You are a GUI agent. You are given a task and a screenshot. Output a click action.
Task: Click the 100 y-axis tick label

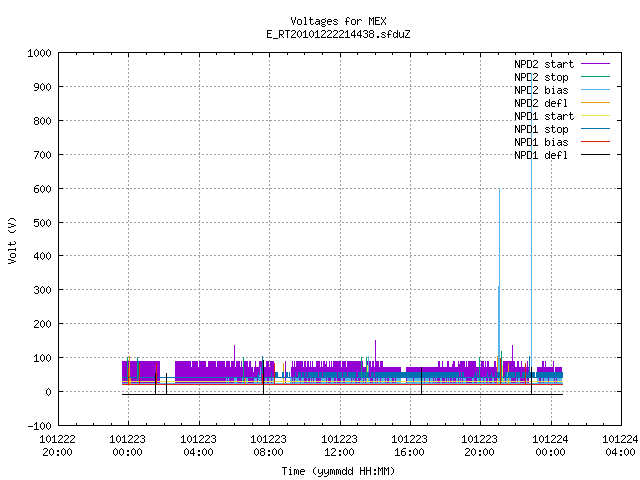tap(42, 358)
